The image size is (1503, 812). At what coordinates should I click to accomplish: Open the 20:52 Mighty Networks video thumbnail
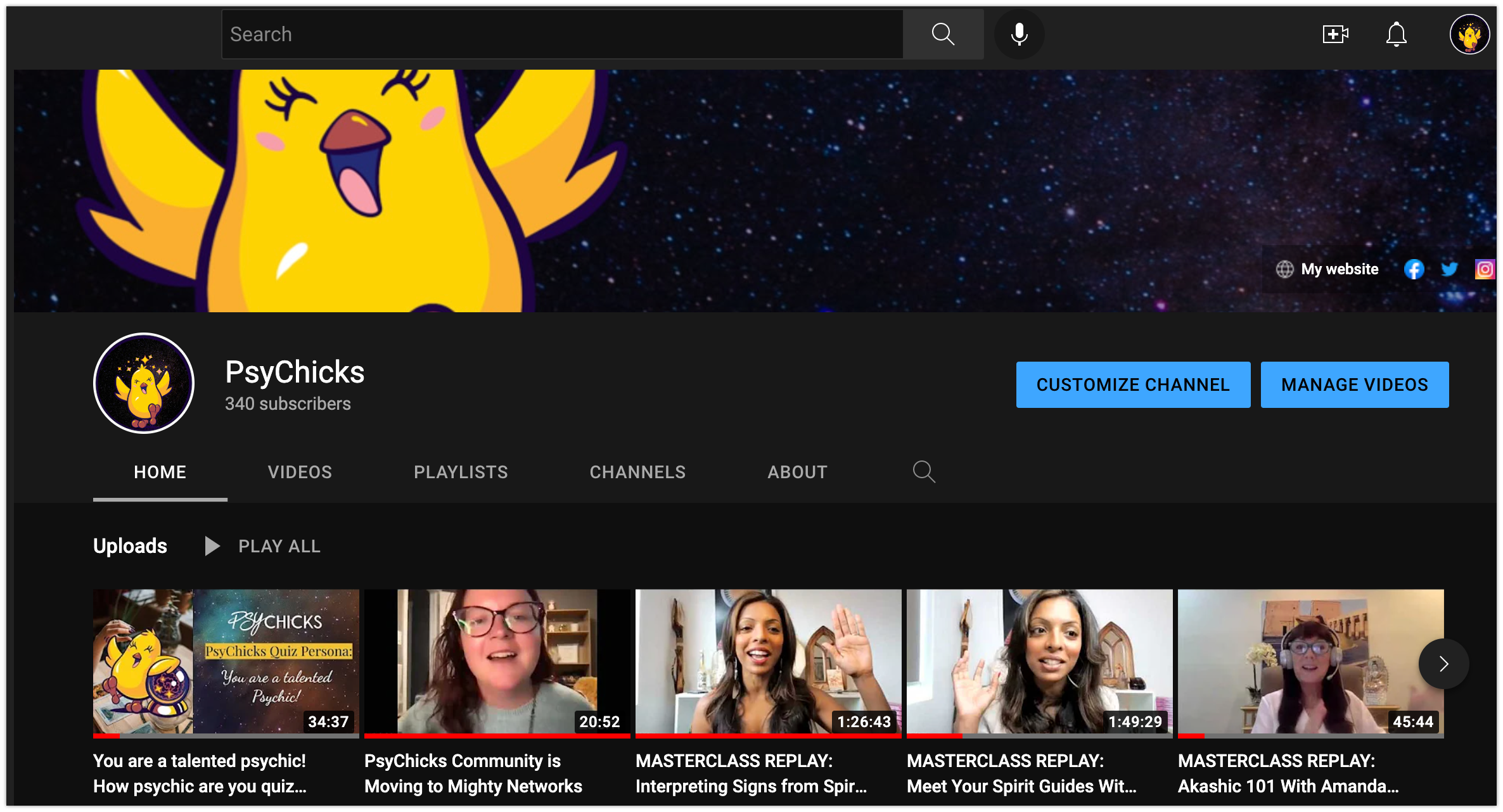pos(497,663)
